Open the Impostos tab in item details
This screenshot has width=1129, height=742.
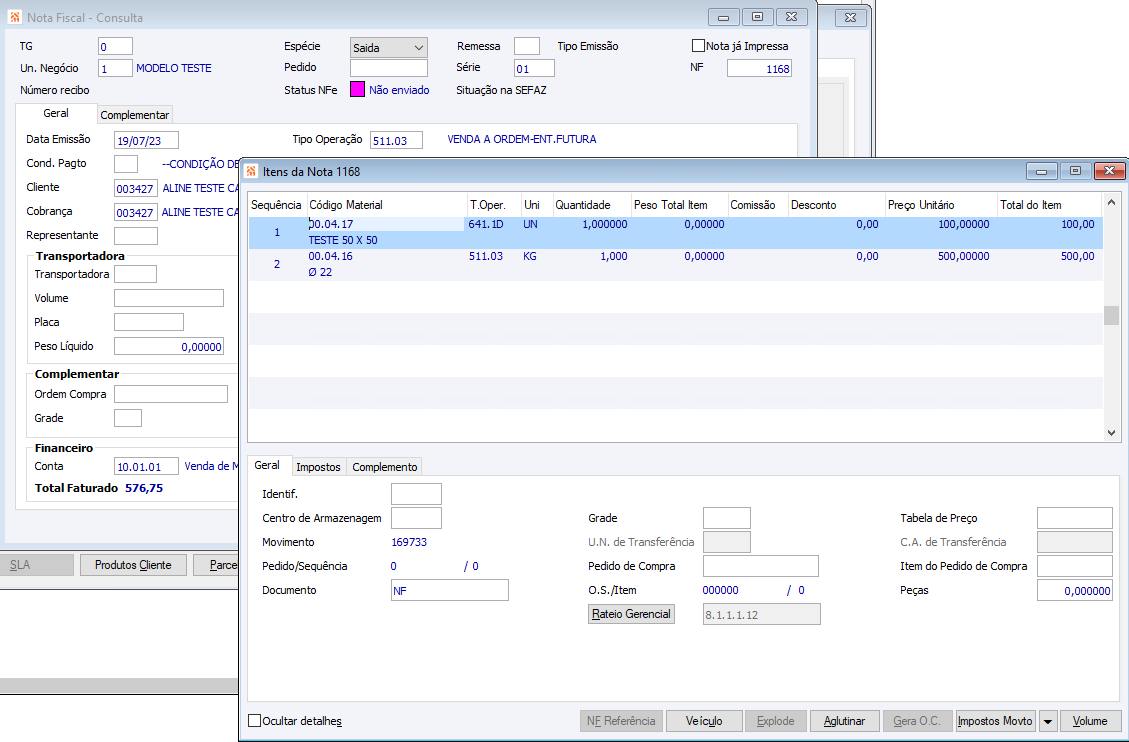tap(318, 467)
